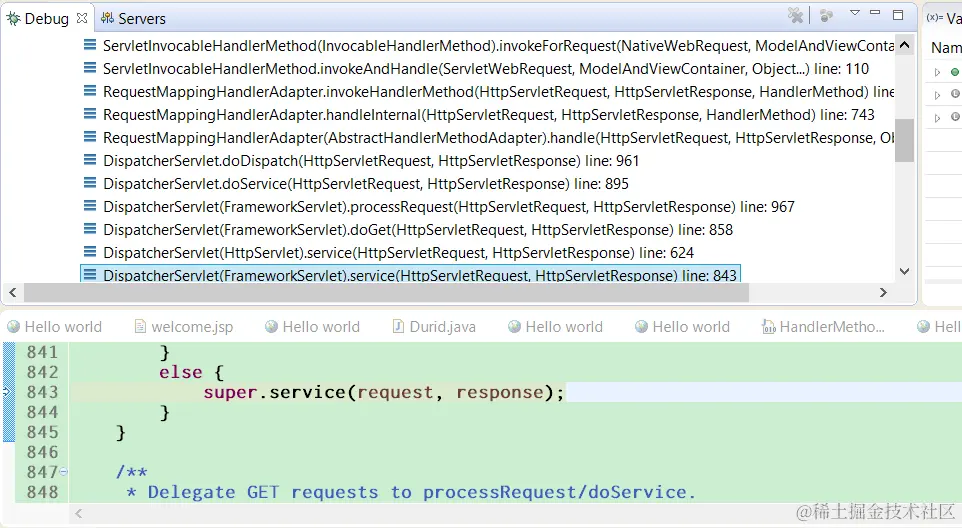Open the Hello world tab next to welcome.jsp
This screenshot has width=962, height=528.
click(313, 327)
